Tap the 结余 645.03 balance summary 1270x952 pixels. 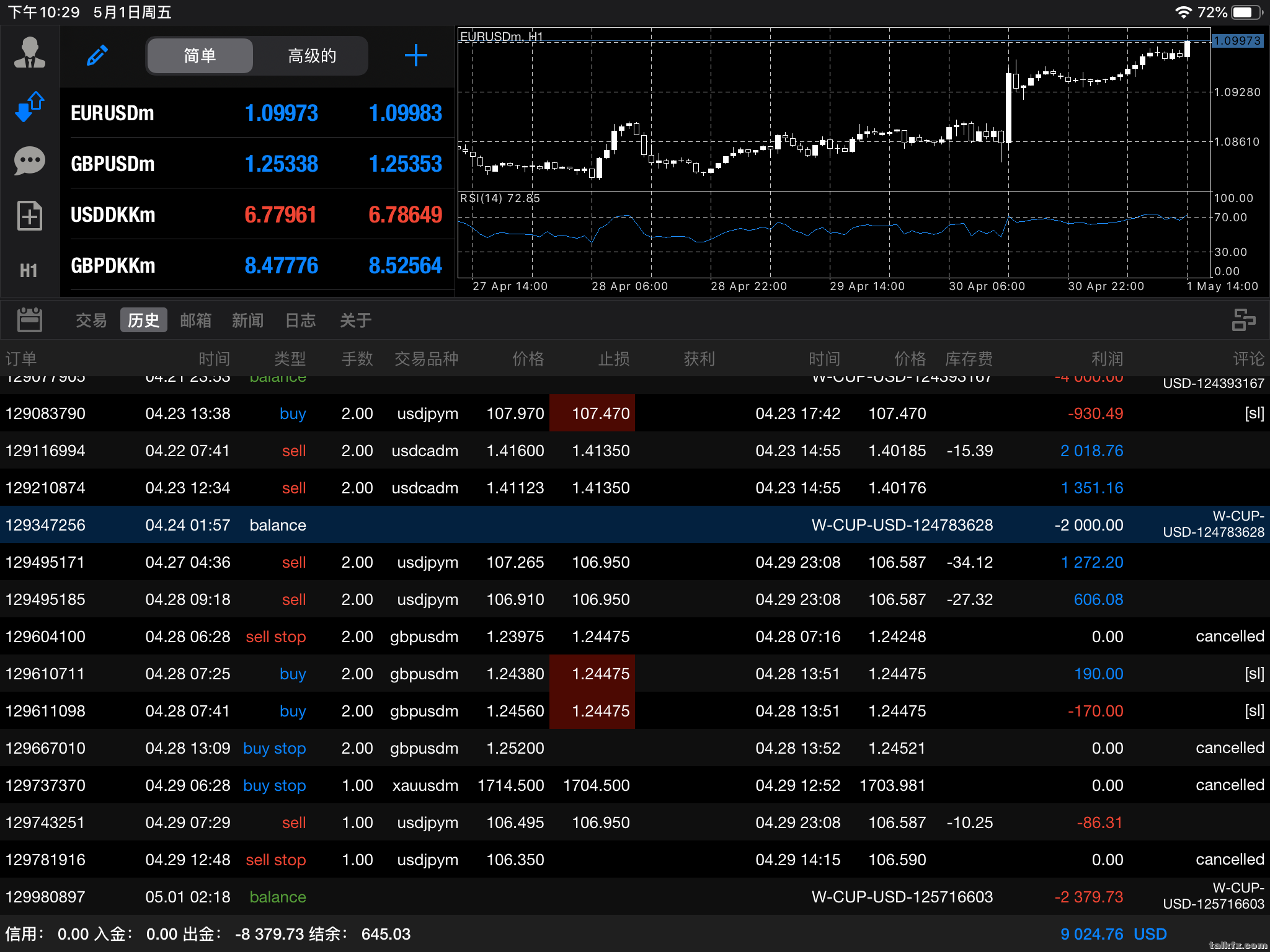pyautogui.click(x=360, y=933)
